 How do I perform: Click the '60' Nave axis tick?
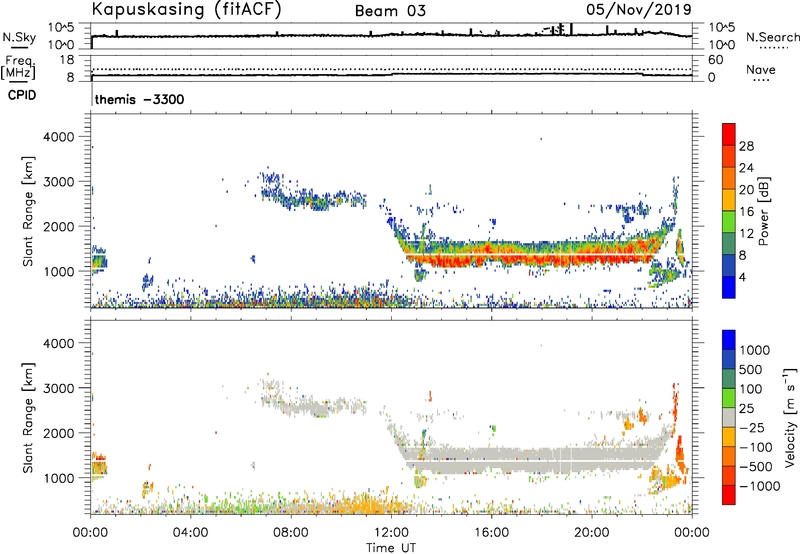715,60
